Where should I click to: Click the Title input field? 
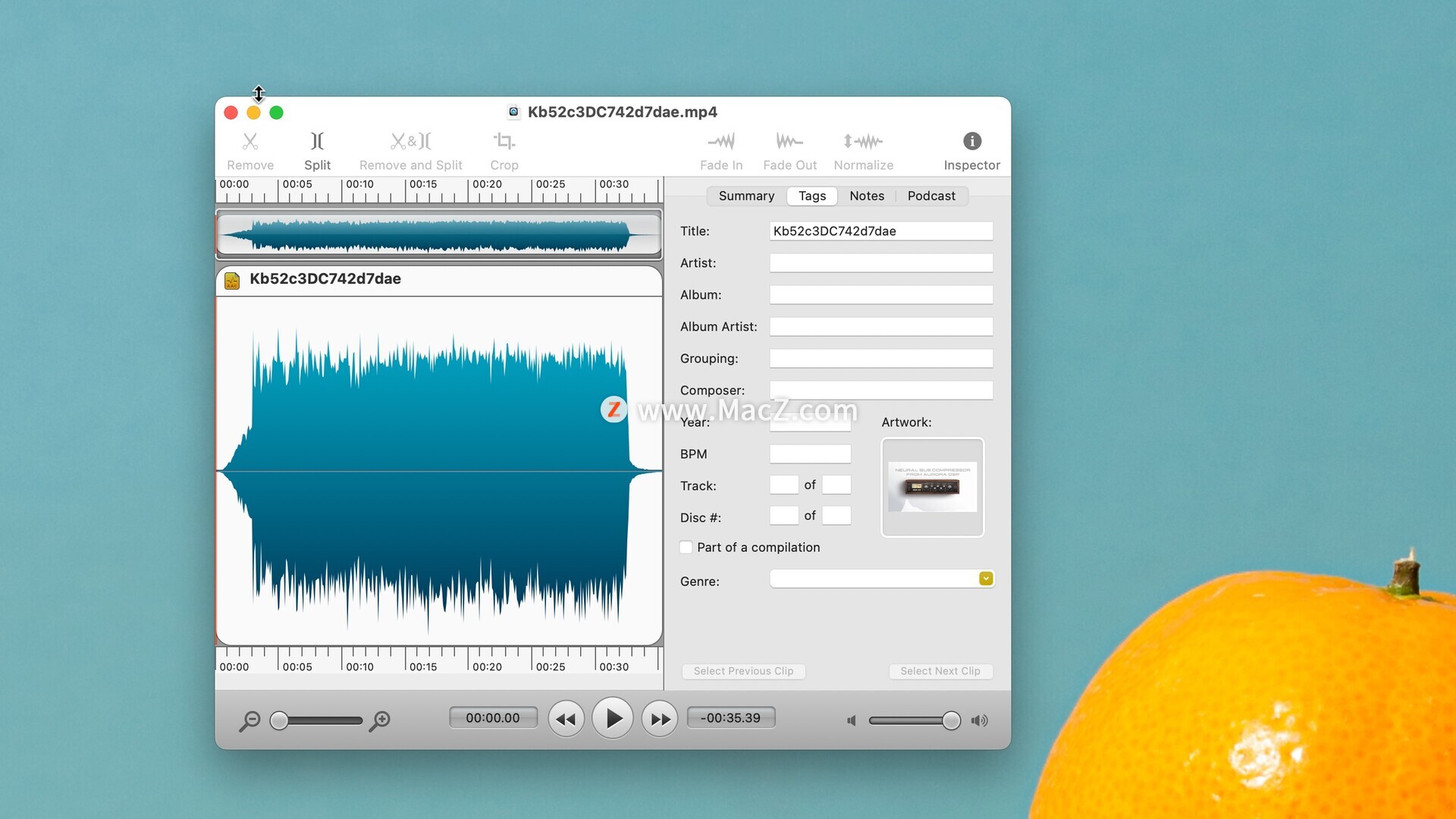881,231
